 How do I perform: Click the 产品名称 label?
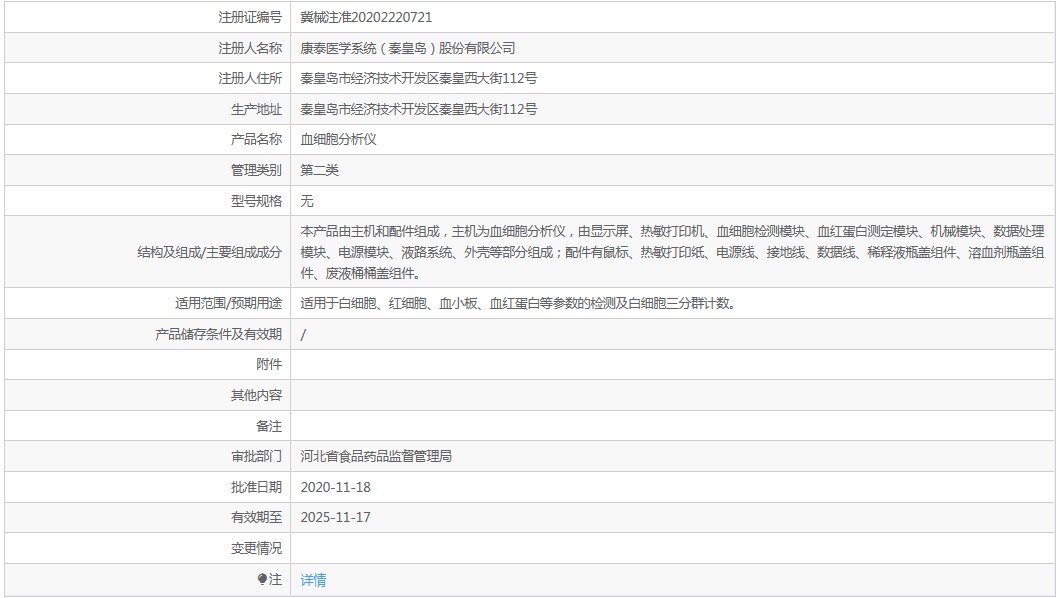click(256, 139)
